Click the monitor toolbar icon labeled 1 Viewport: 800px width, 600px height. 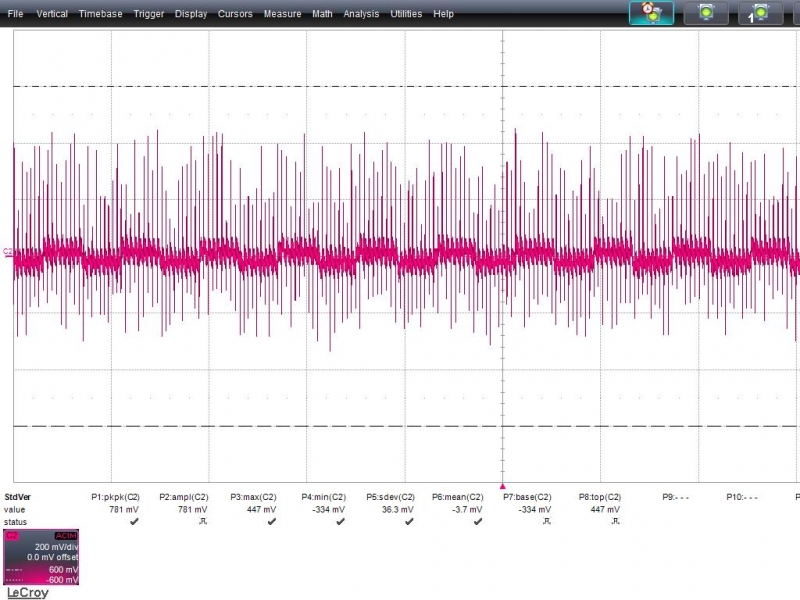coord(760,13)
